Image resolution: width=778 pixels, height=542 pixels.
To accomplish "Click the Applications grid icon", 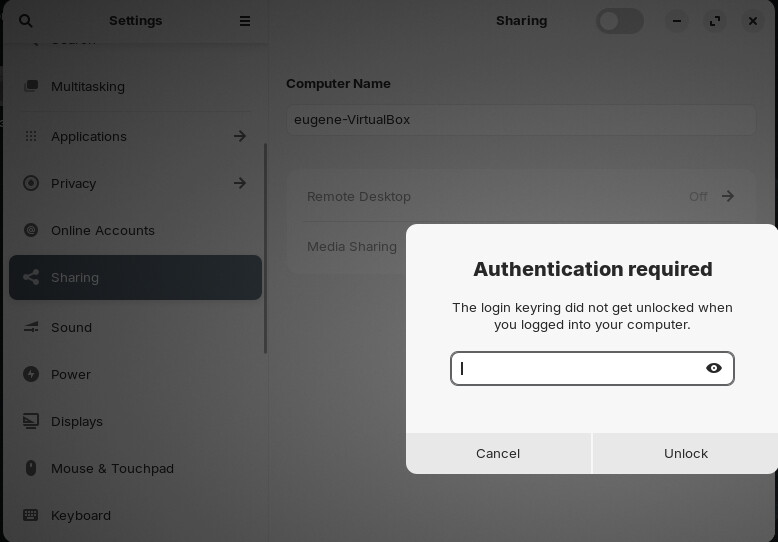I will pos(31,136).
